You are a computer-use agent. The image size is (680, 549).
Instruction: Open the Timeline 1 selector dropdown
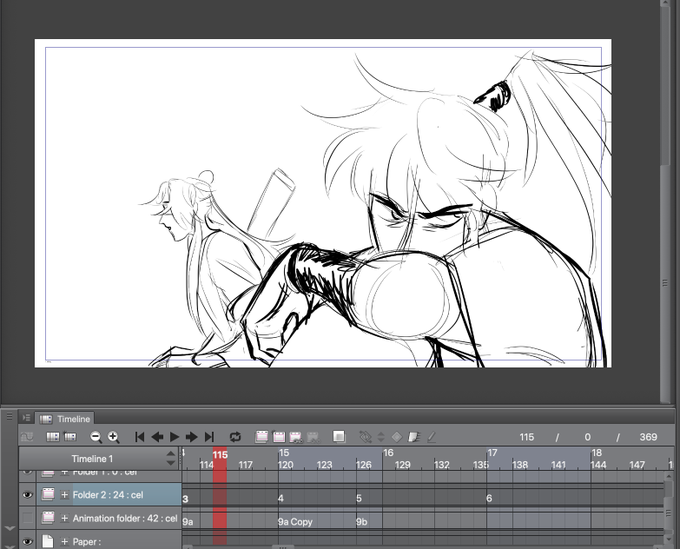click(171, 458)
